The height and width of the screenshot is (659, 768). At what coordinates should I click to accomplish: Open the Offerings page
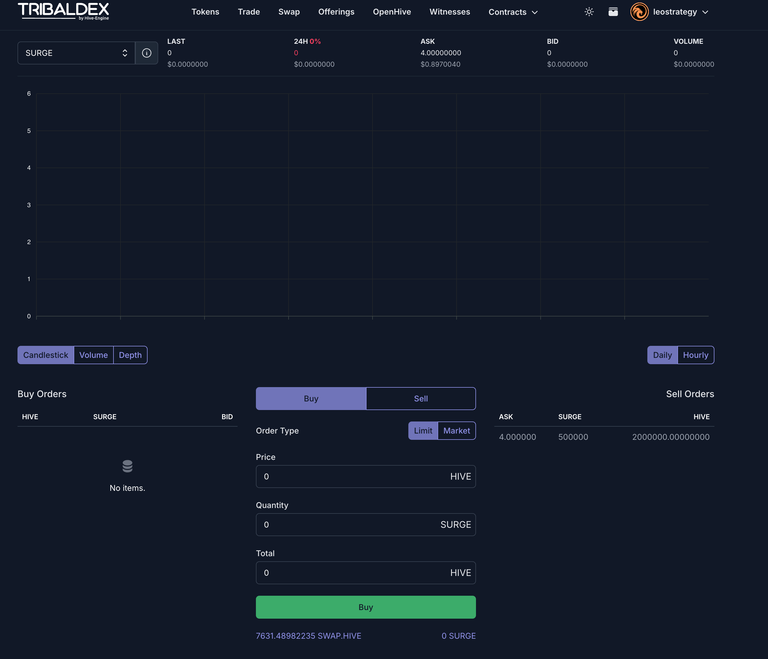coord(336,12)
